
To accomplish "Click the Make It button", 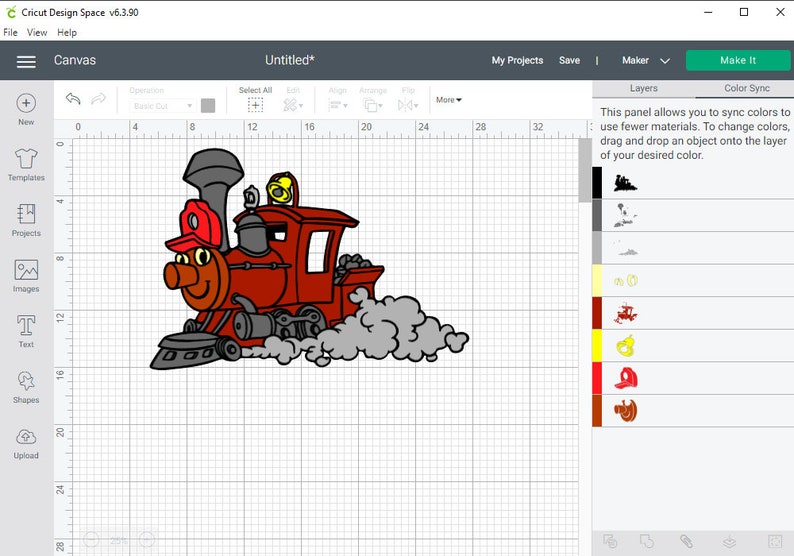I will [738, 60].
